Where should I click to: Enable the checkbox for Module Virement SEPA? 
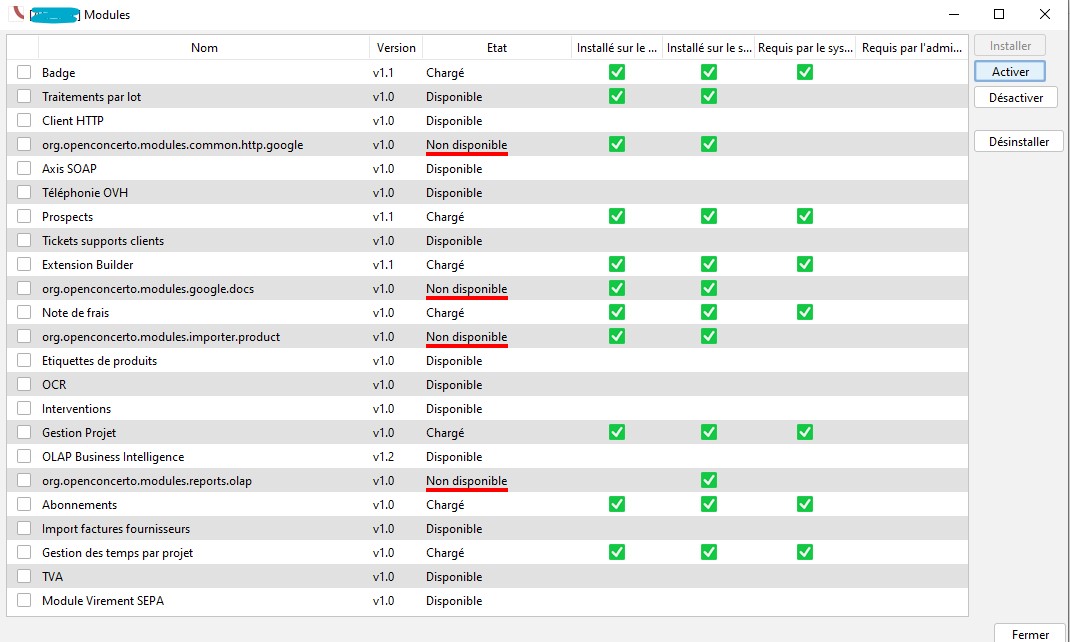(x=24, y=600)
